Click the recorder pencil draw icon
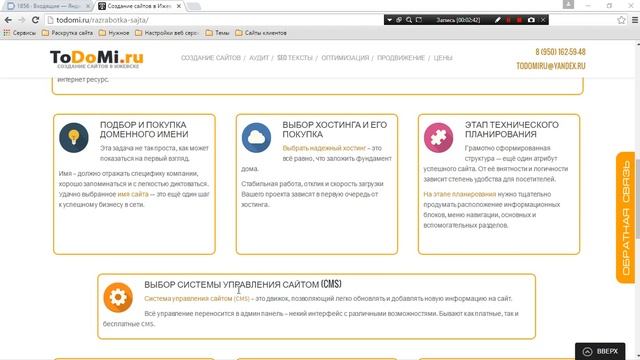Viewport: 640px width, 360px height. (x=498, y=20)
